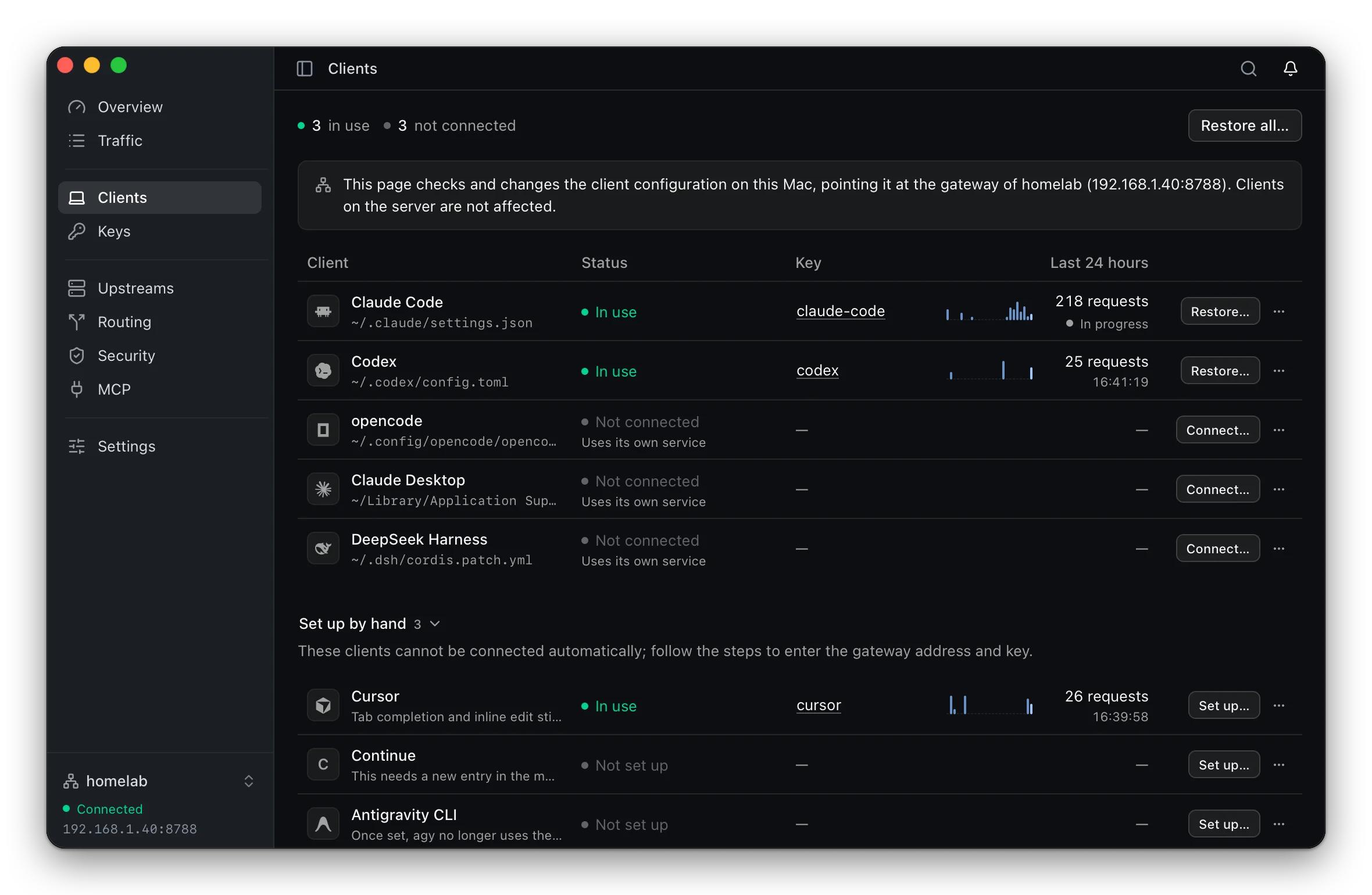This screenshot has height=895, width=1372.
Task: Open more options for Codex row
Action: (x=1279, y=371)
